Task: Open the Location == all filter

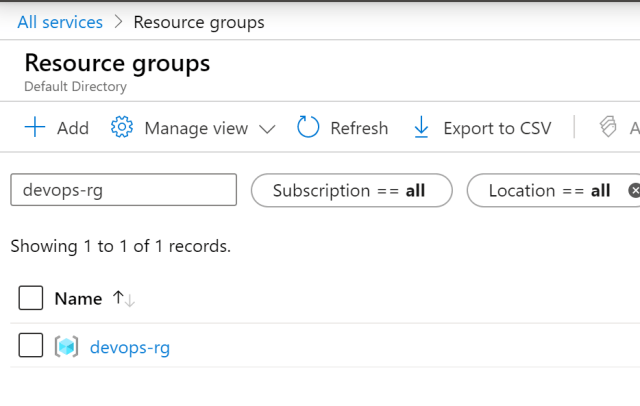Action: point(549,190)
